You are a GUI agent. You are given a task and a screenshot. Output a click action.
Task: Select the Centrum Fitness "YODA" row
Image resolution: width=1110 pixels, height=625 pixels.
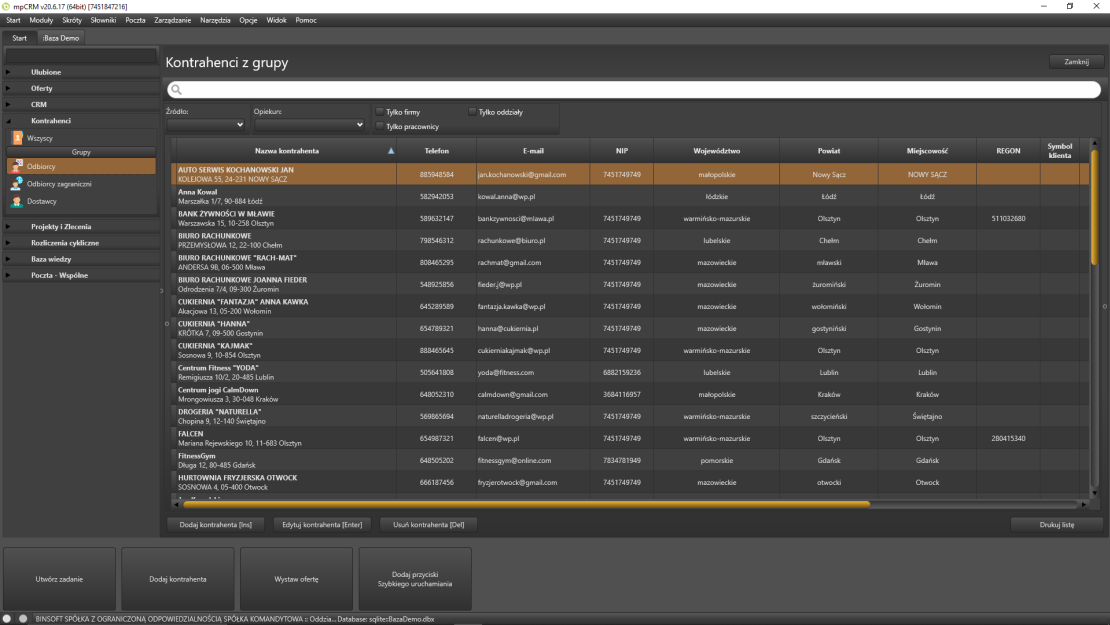pyautogui.click(x=630, y=372)
